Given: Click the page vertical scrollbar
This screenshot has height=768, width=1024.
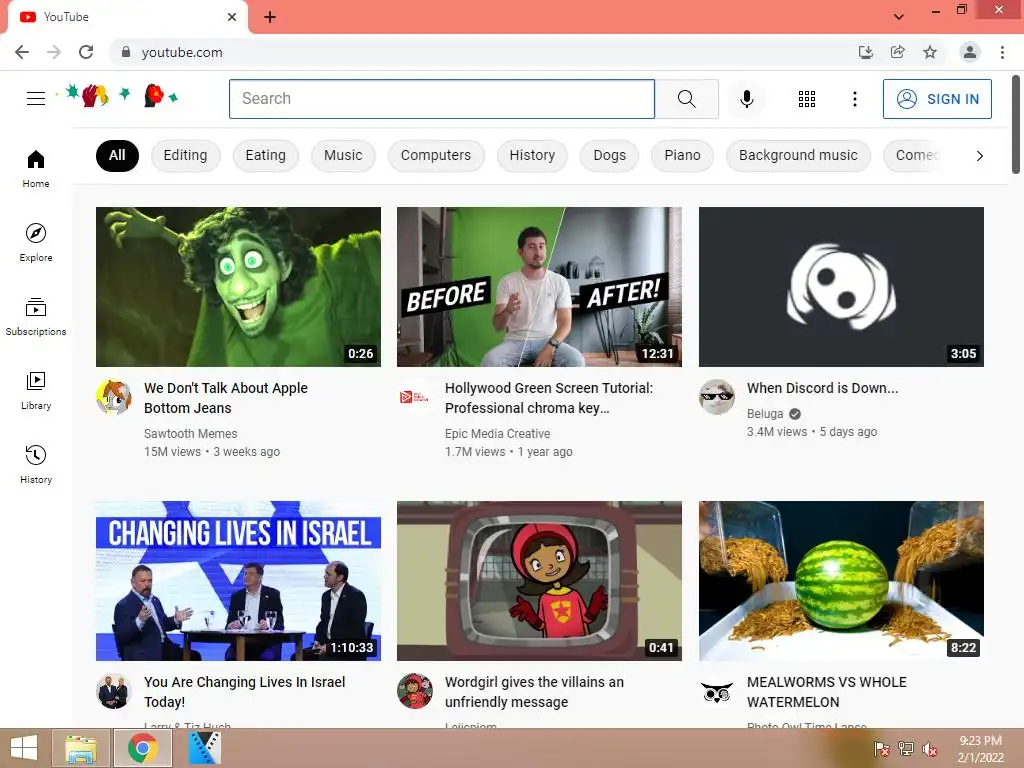Looking at the screenshot, I should (x=1016, y=124).
